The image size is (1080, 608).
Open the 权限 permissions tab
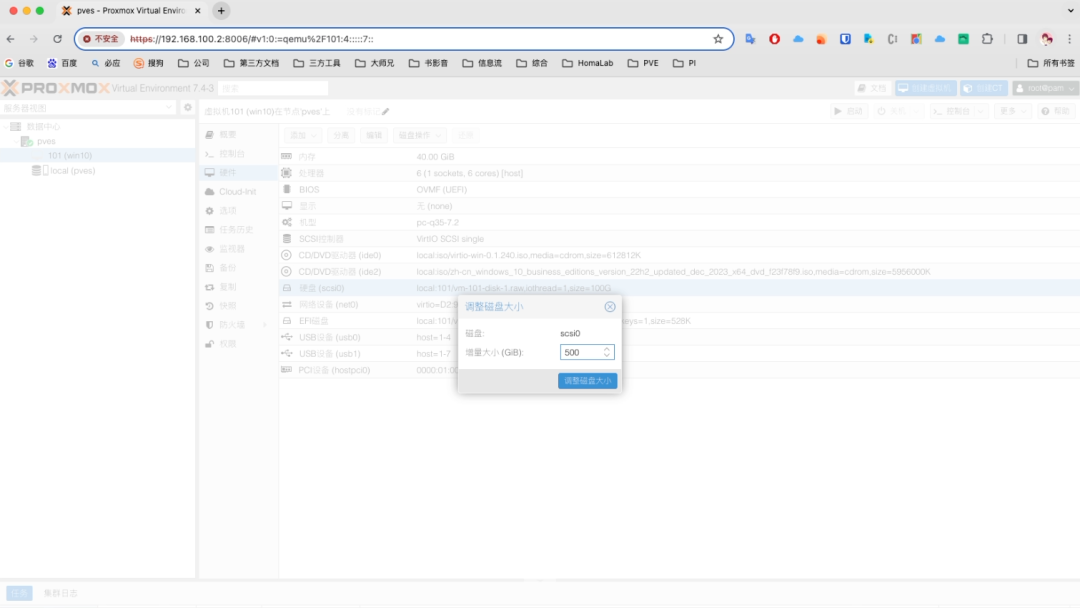click(227, 344)
